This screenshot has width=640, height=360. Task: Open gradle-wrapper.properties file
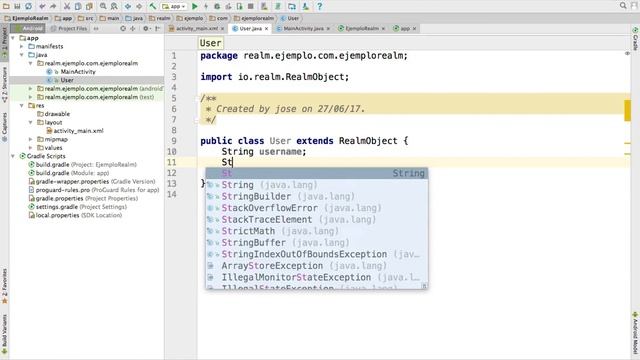click(x=92, y=181)
